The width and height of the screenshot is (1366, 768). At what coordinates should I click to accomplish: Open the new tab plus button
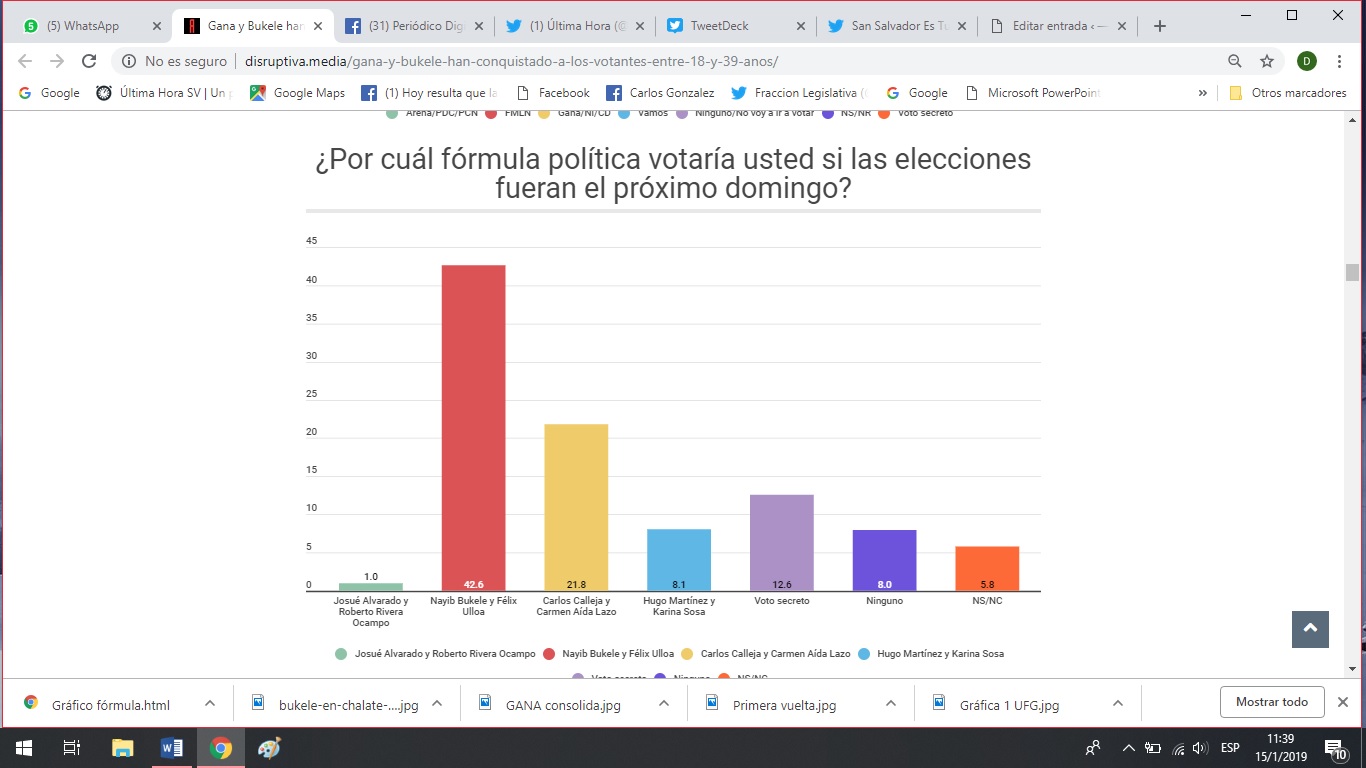(1160, 26)
